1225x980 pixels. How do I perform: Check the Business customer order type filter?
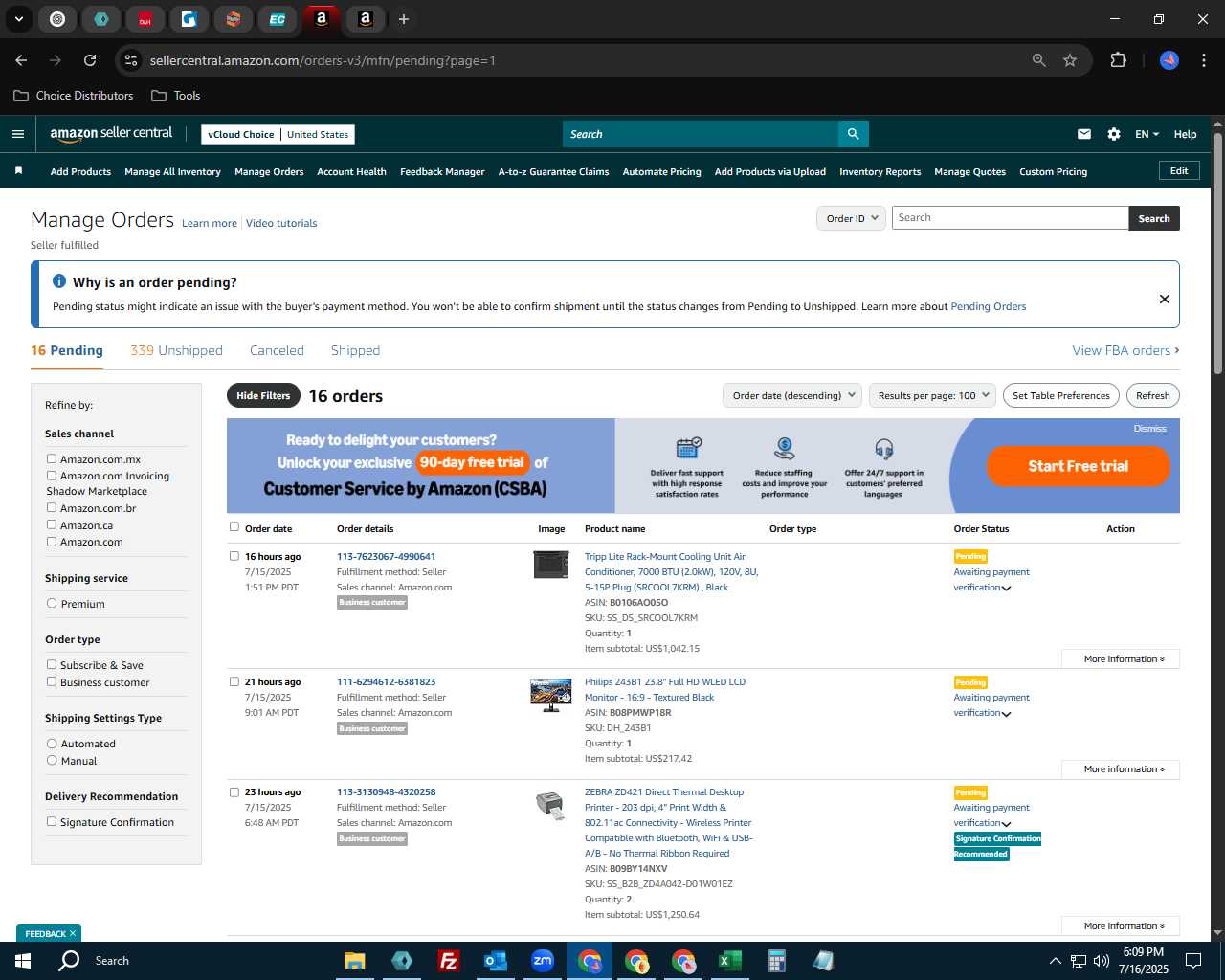point(52,681)
